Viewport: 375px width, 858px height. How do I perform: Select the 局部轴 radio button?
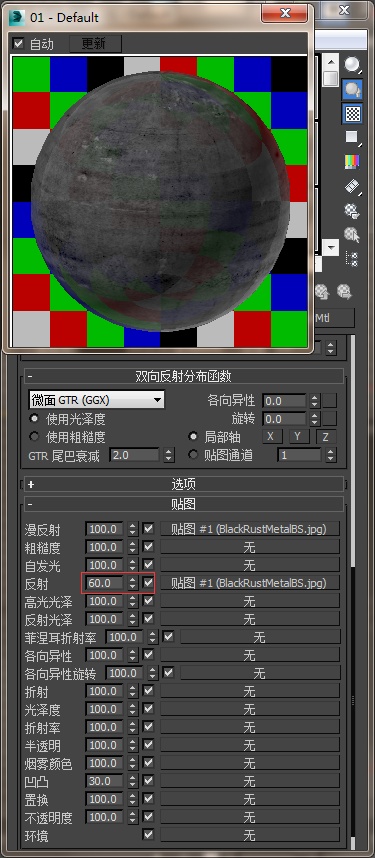pyautogui.click(x=193, y=437)
